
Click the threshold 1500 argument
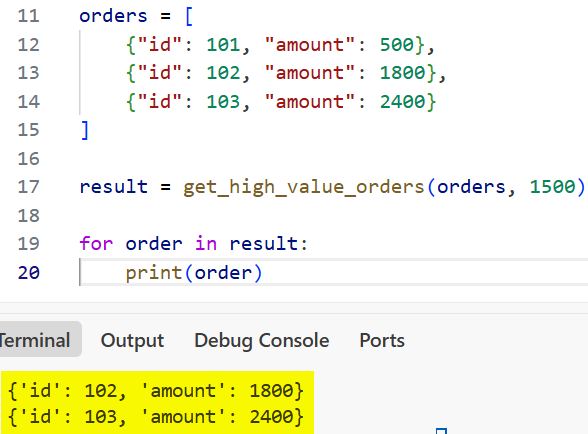[552, 187]
